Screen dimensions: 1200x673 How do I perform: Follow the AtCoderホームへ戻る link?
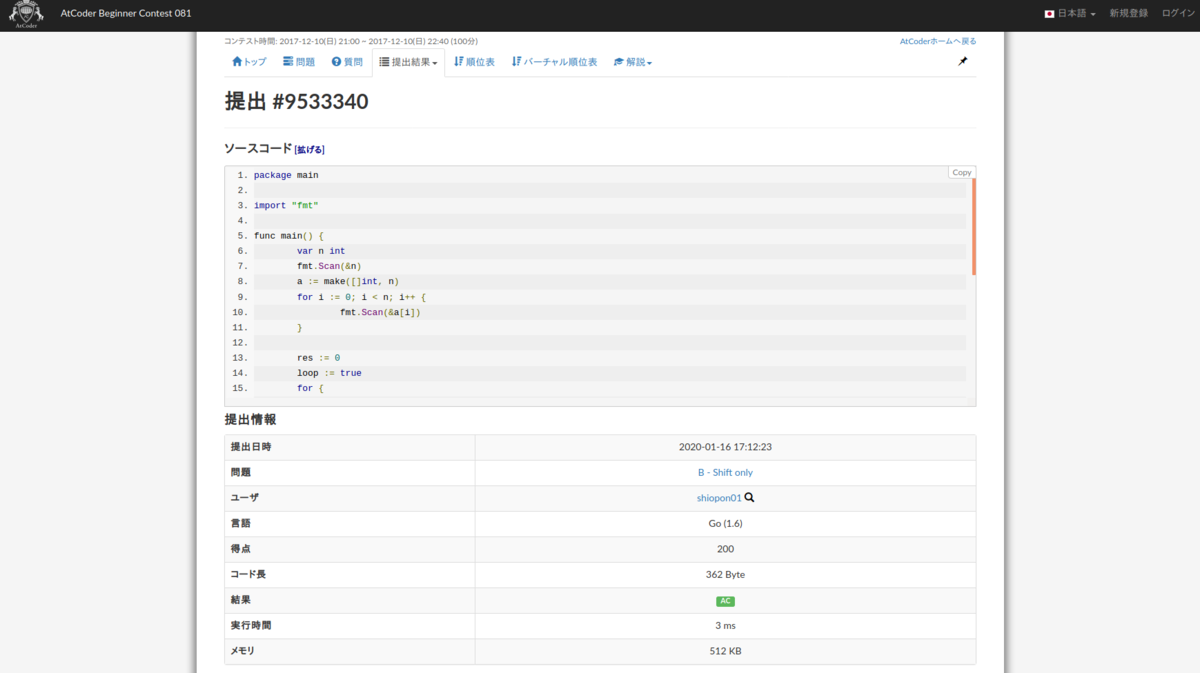[936, 40]
